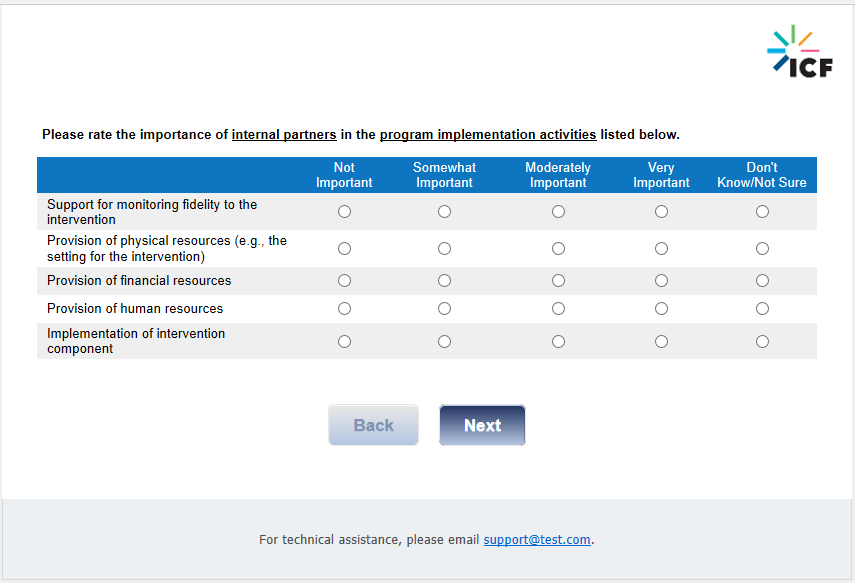Choose Don't Know/Not Sure for physical resources
Image resolution: width=855 pixels, height=583 pixels.
762,248
